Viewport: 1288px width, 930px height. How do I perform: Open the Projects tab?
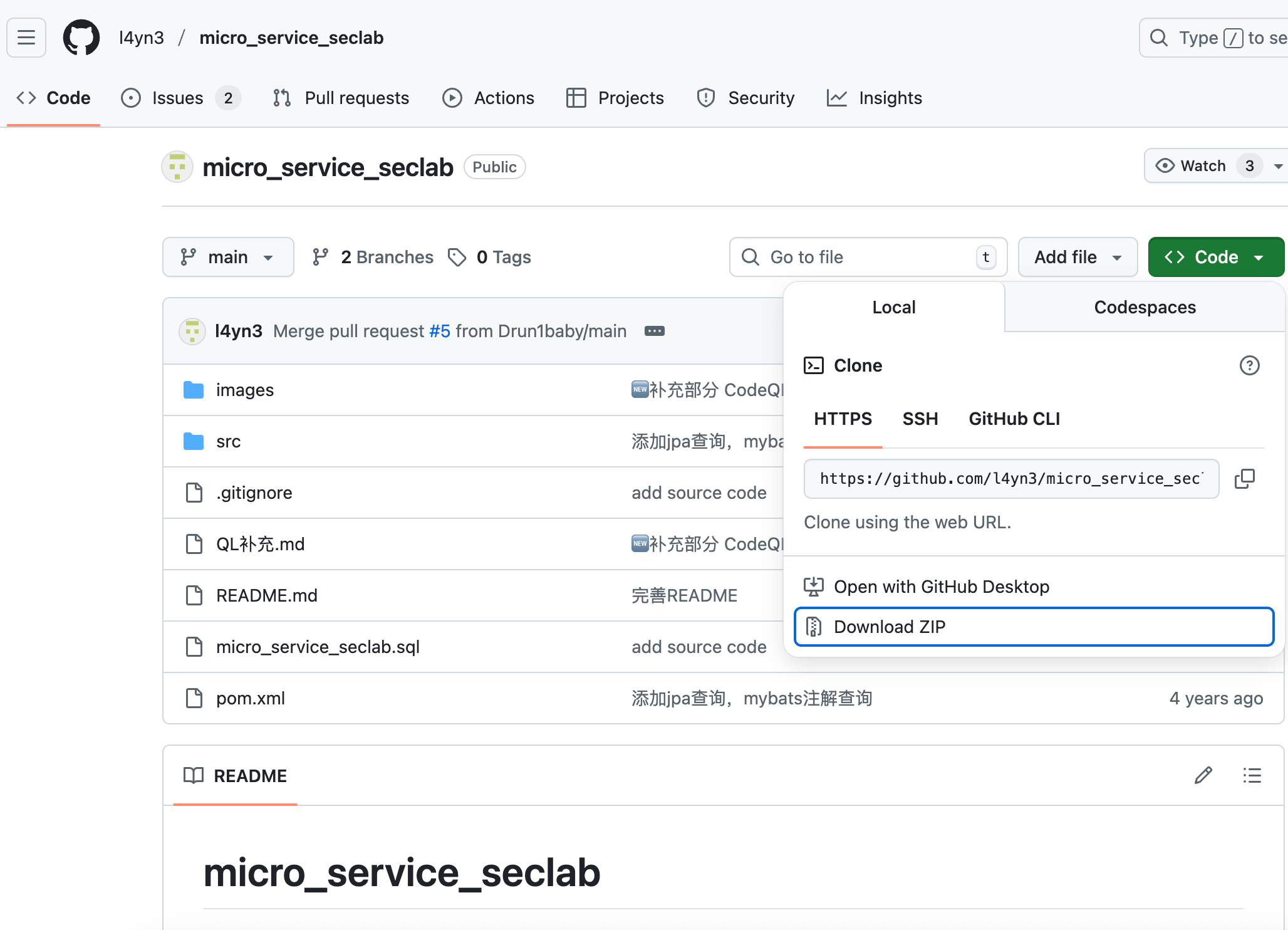point(615,98)
